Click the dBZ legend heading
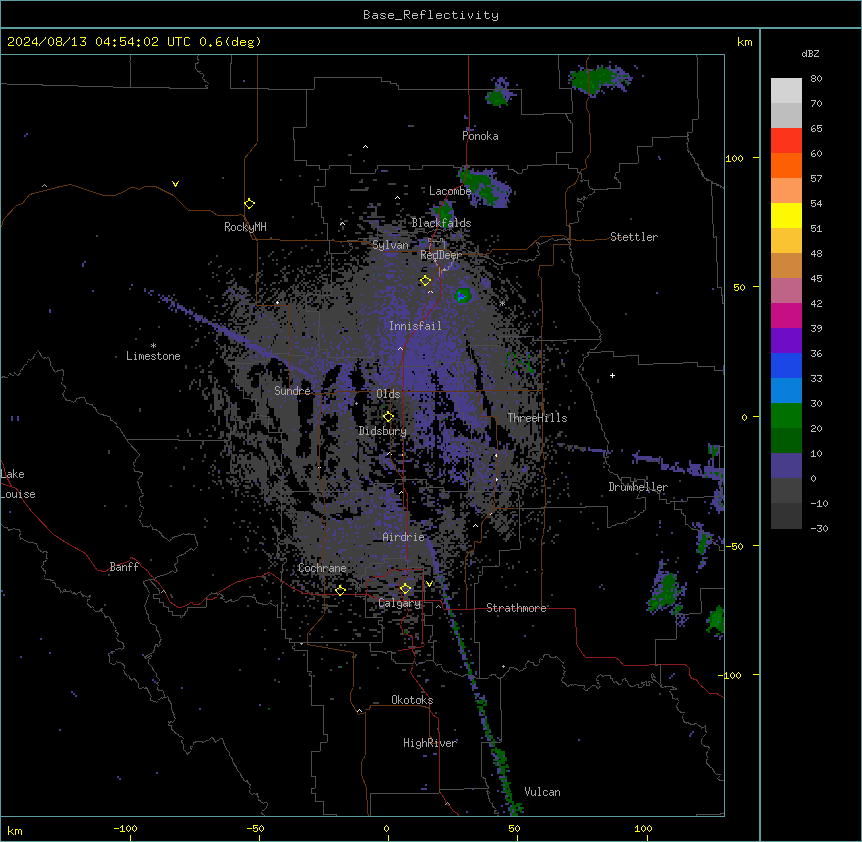Viewport: 862px width, 842px height. click(x=810, y=53)
